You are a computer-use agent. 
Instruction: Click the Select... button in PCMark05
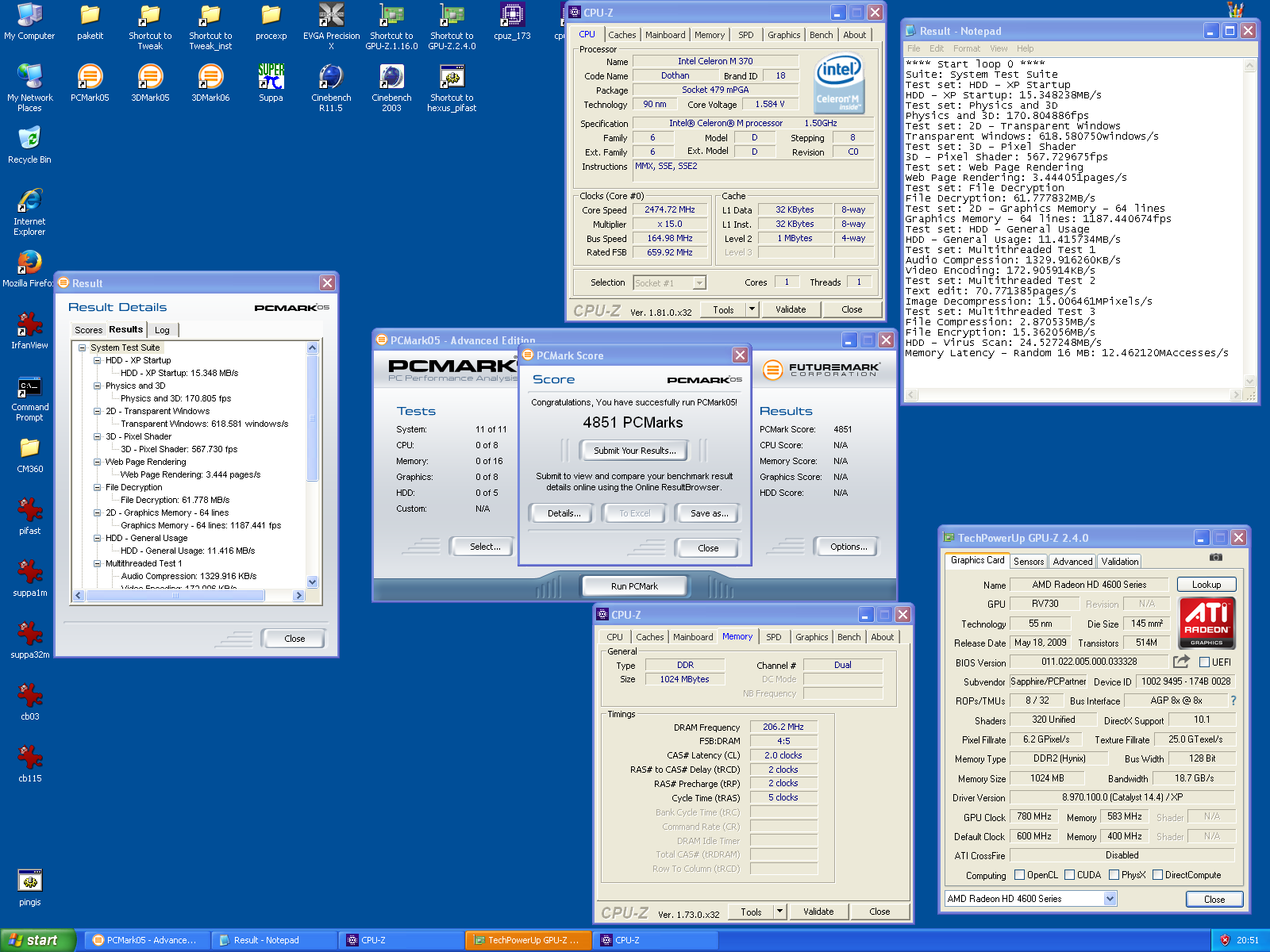coord(484,547)
